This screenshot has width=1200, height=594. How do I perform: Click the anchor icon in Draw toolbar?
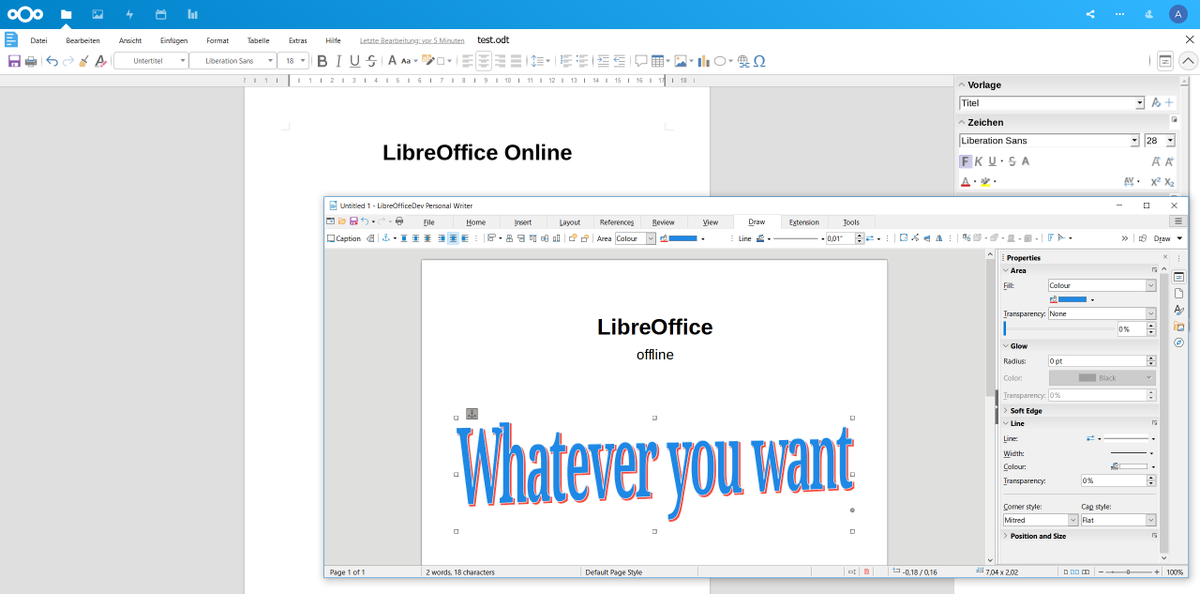[x=384, y=238]
